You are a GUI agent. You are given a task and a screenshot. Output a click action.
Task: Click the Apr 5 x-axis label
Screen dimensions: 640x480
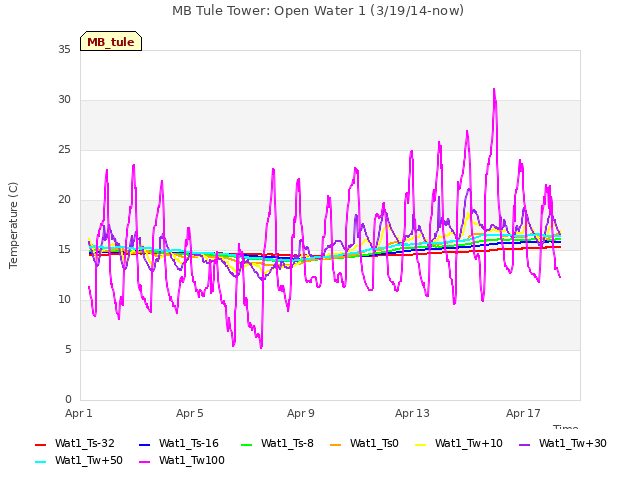(190, 413)
